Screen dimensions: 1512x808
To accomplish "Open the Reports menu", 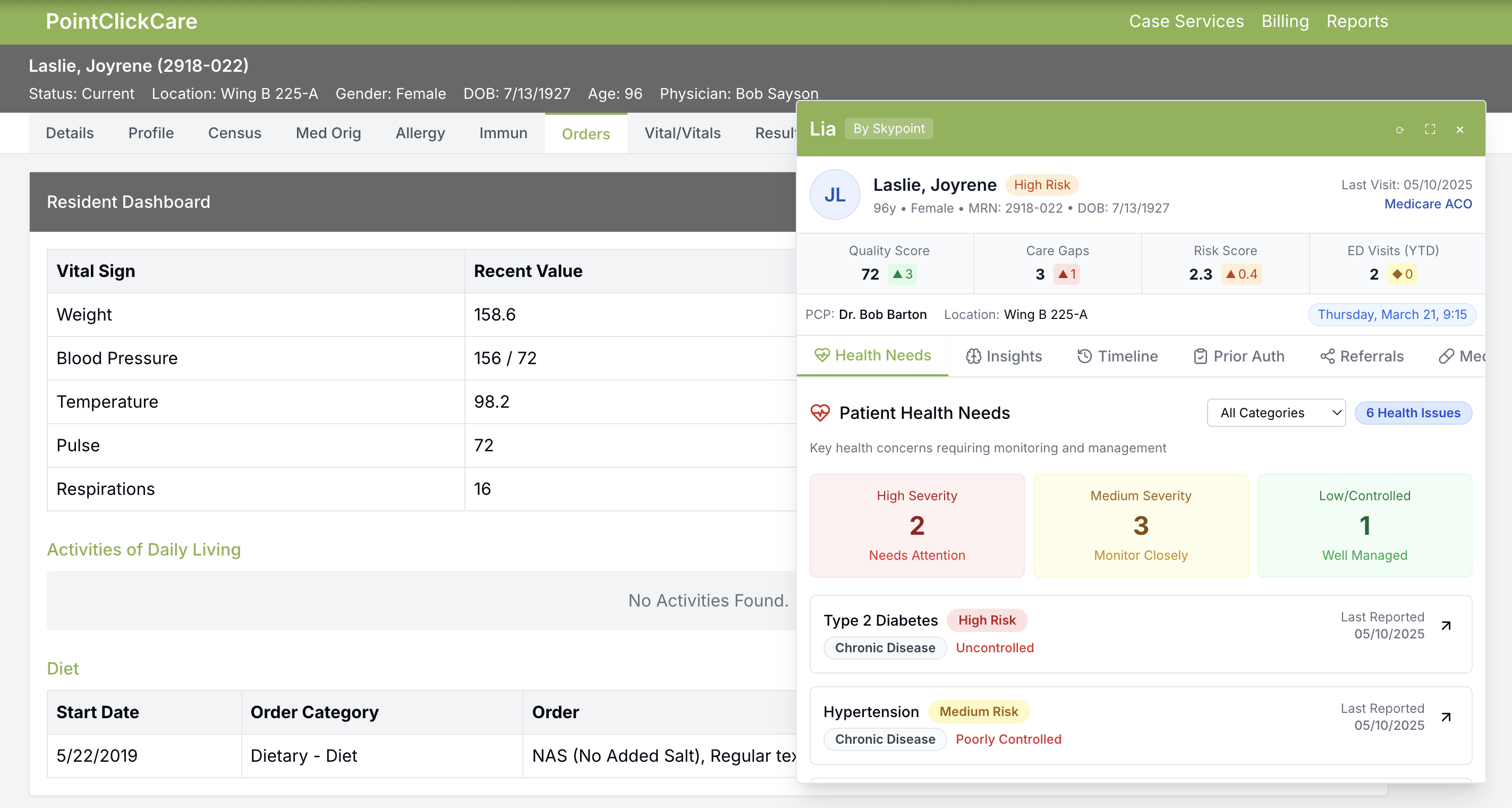I will click(1356, 21).
